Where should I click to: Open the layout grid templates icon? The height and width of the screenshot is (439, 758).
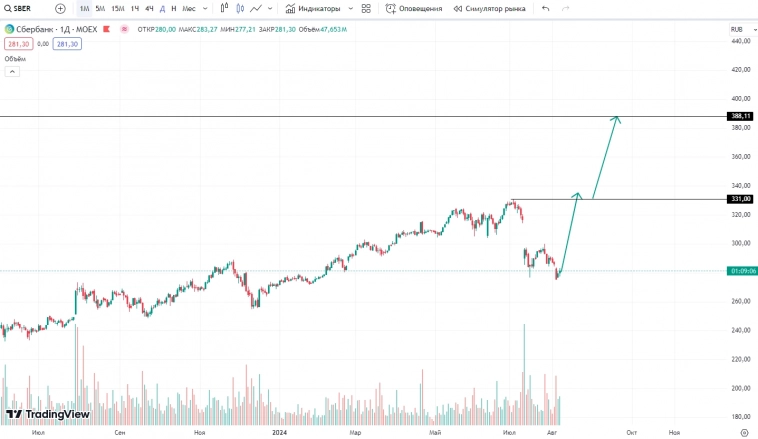(x=366, y=8)
